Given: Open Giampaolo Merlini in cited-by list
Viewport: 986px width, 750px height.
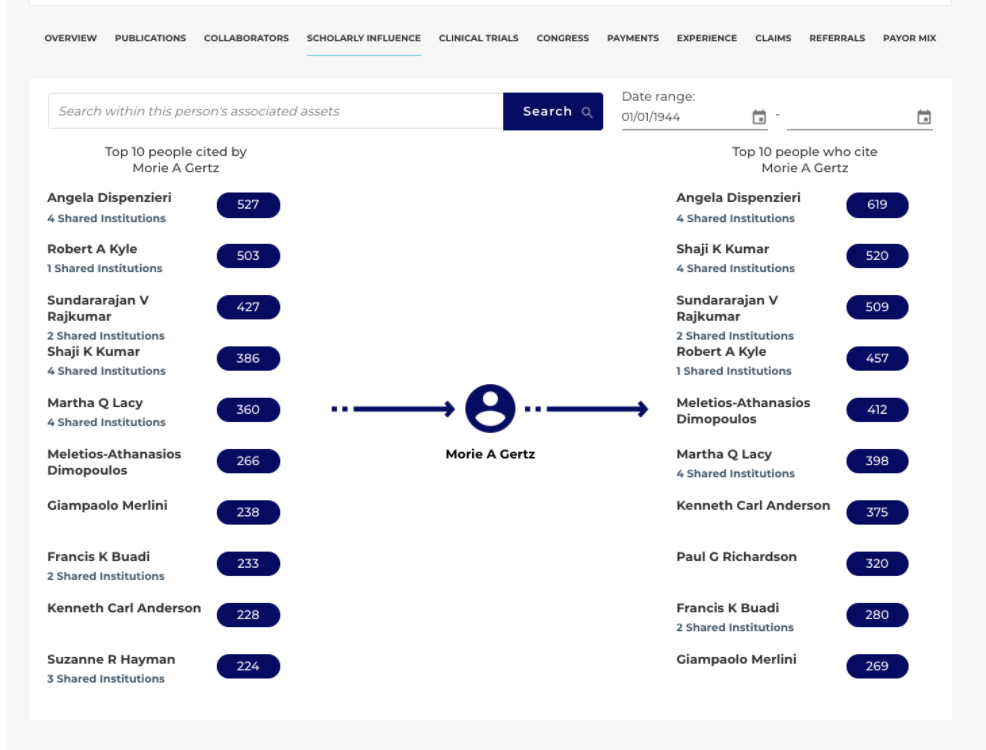Looking at the screenshot, I should (x=107, y=505).
